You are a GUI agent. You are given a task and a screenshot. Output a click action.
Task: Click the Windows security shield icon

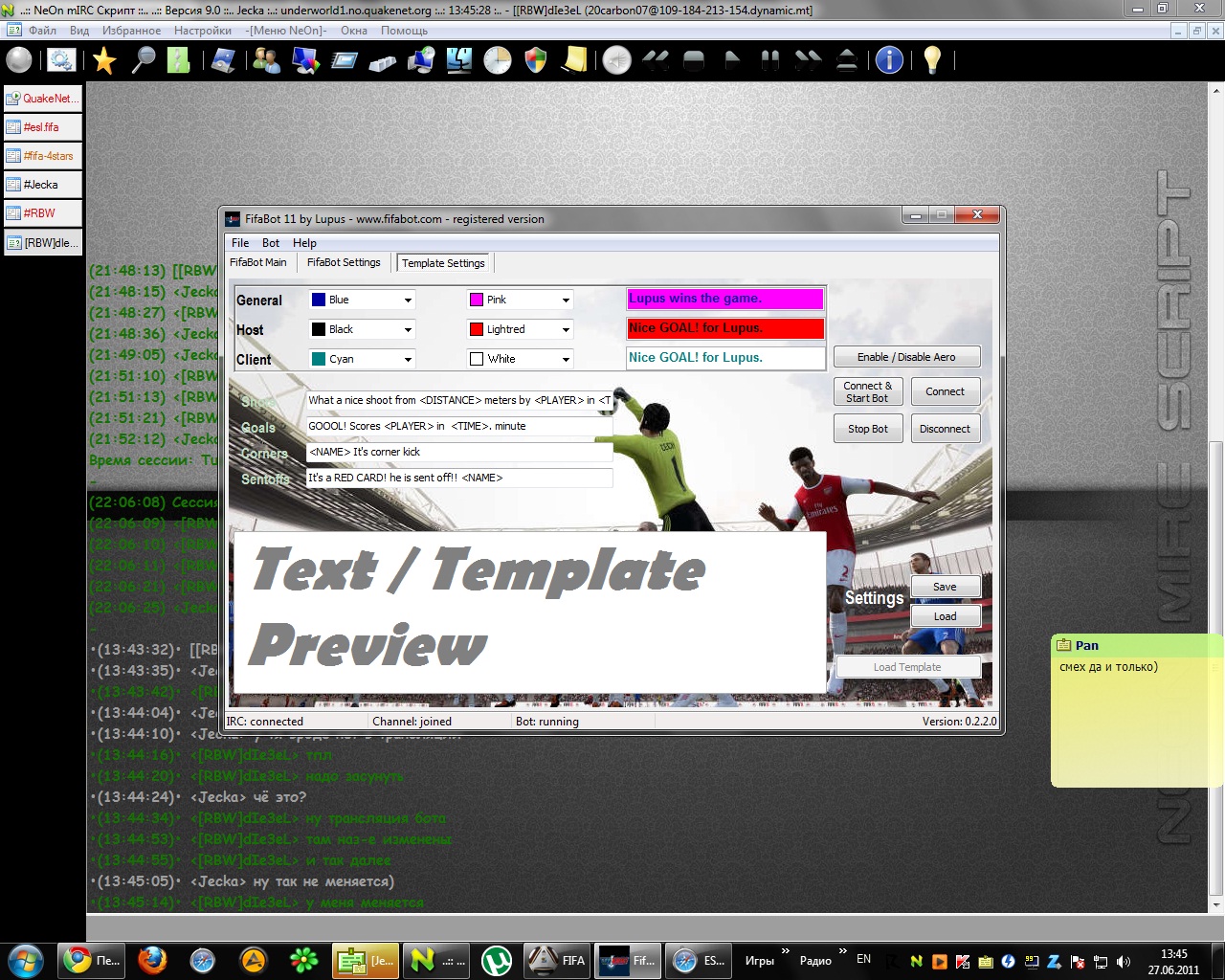(536, 60)
